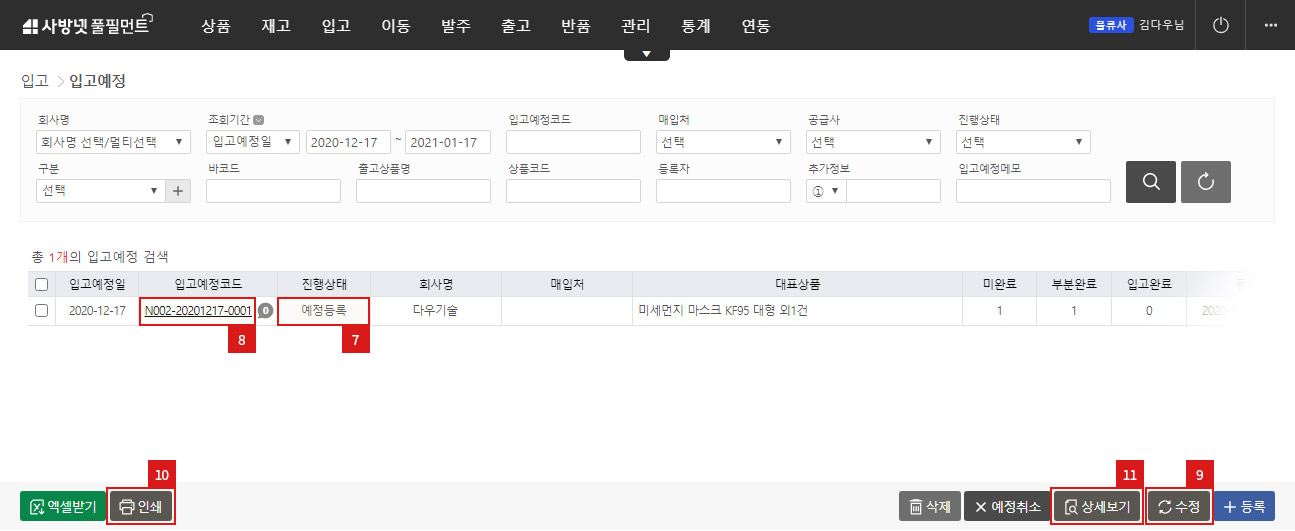Click the 예정등록 status cell
The image size is (1295, 531).
click(x=324, y=311)
